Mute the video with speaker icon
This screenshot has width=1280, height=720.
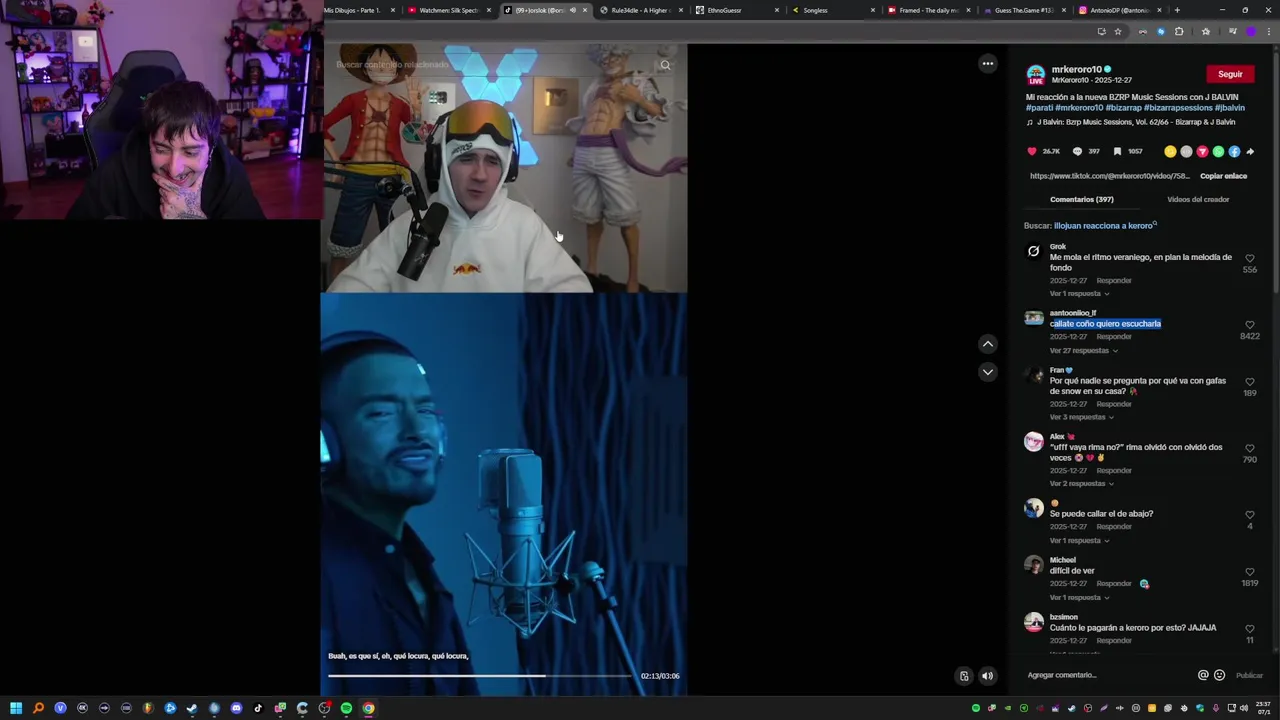point(987,676)
